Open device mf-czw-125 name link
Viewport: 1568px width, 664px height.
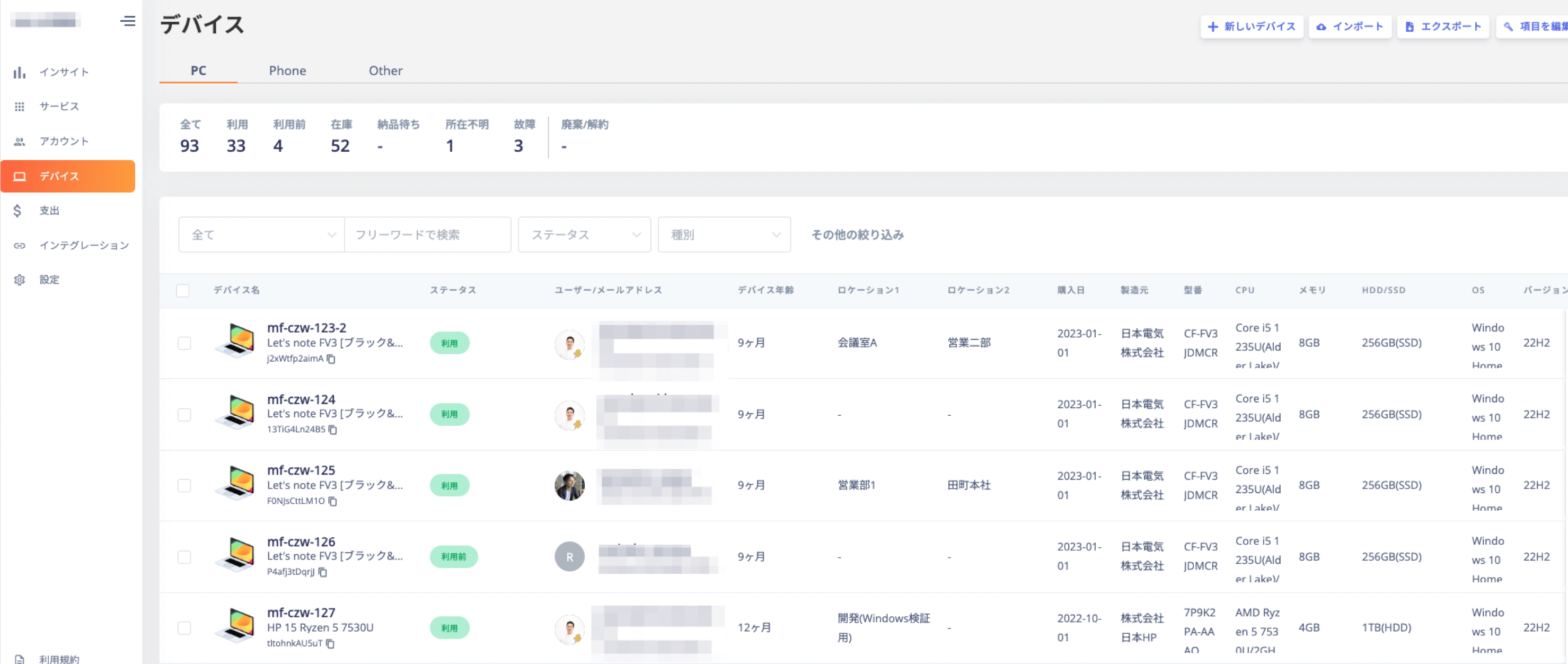pos(301,470)
